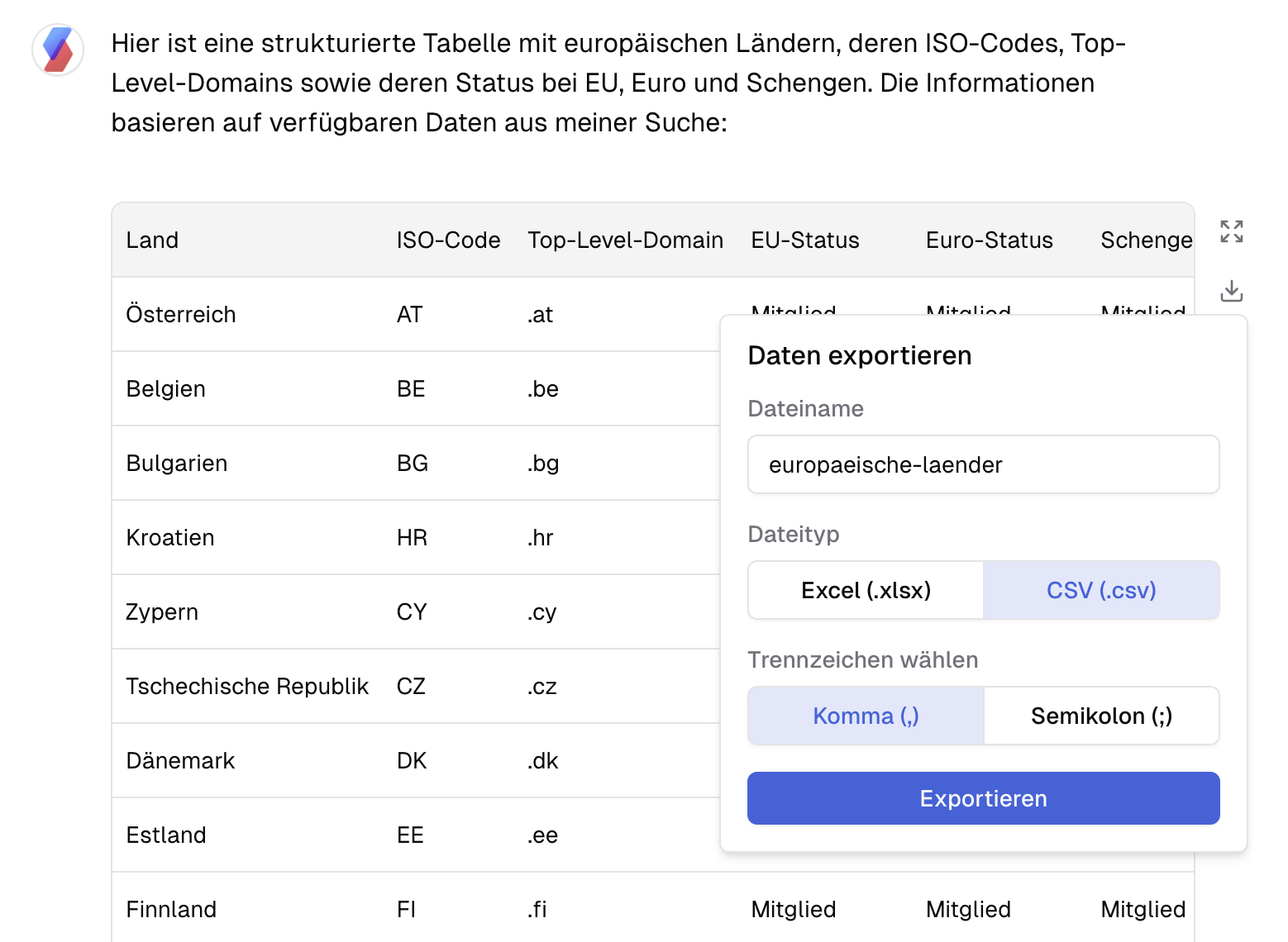Click the Daten exportieren heading
The width and height of the screenshot is (1288, 942).
pos(859,355)
